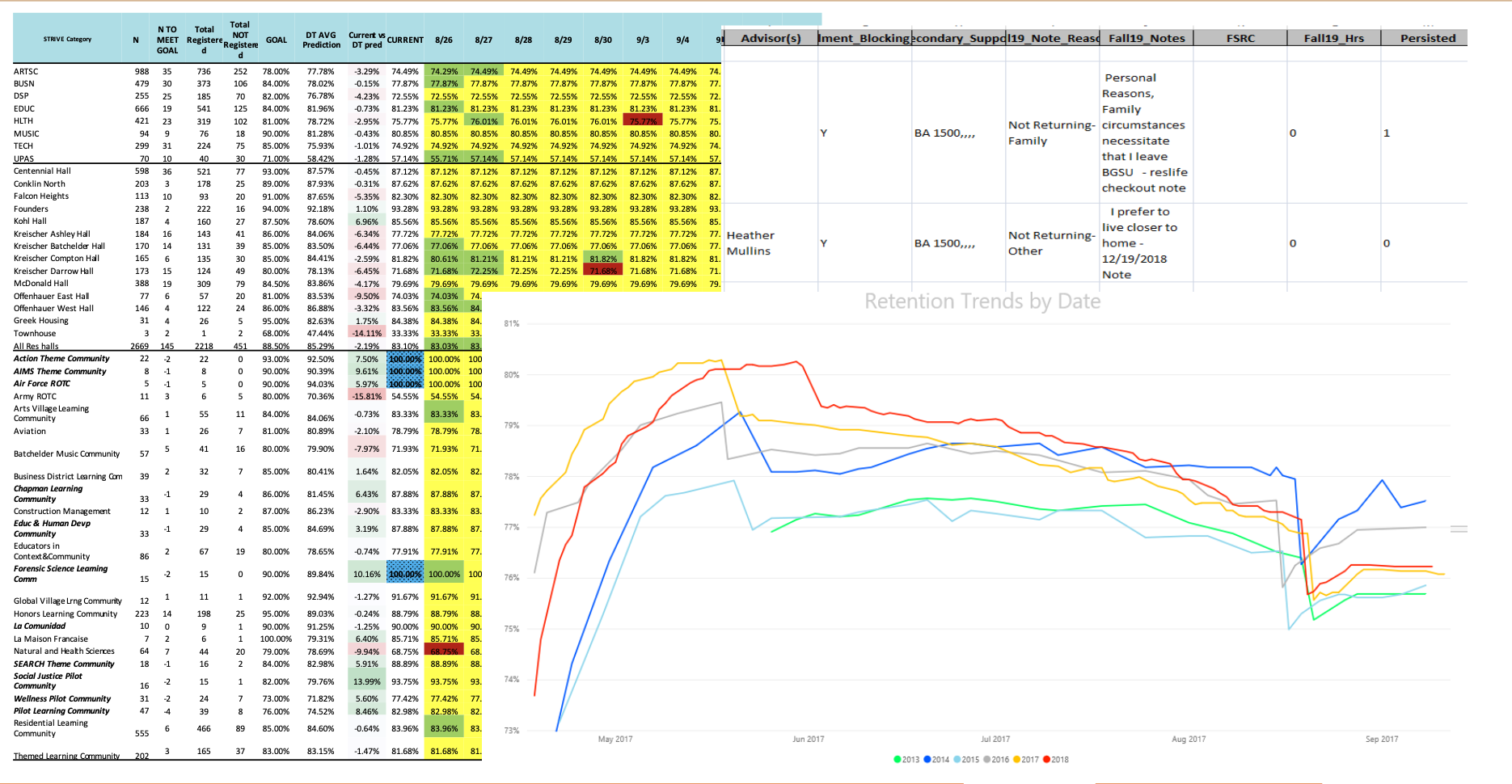Select the Townhouse -14.11% cell
Screen dimensions: 1512x784
click(366, 333)
